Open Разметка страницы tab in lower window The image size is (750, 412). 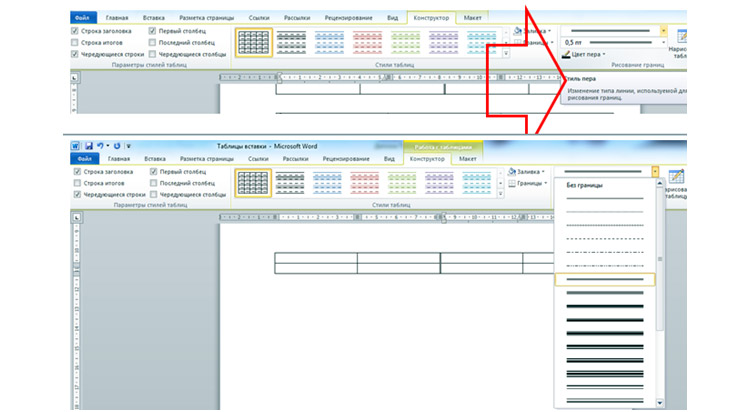coord(207,158)
